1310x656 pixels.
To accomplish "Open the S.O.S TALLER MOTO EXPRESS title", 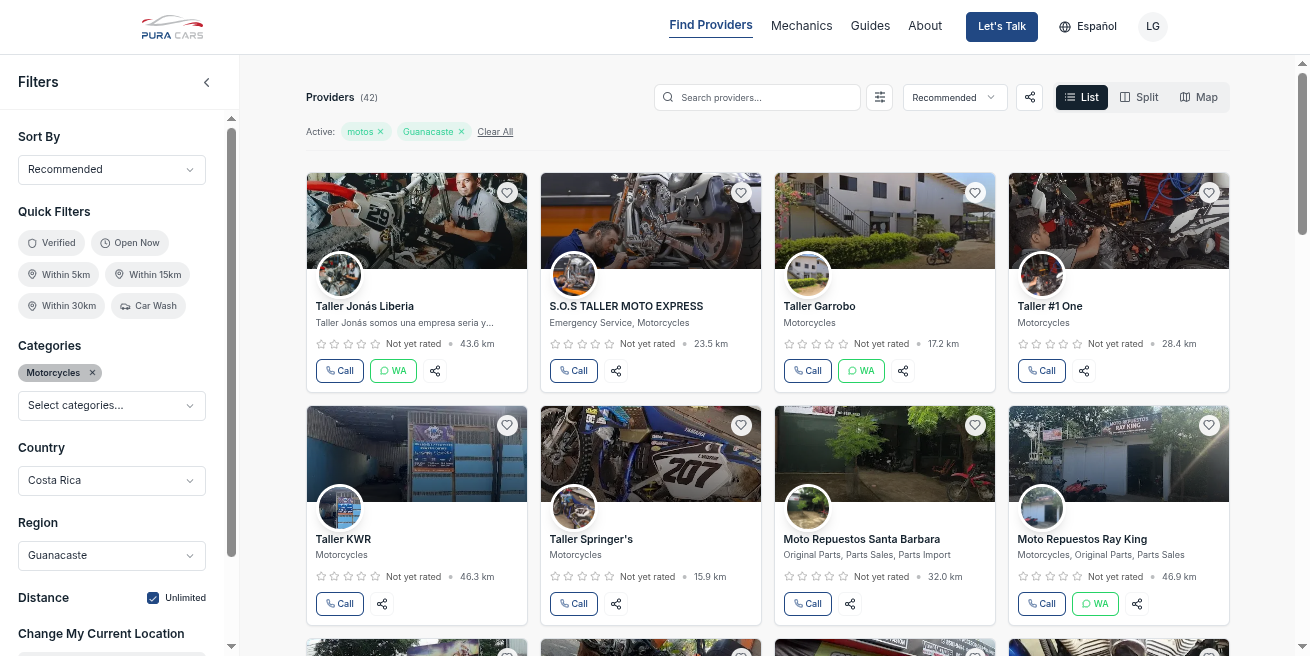I will 626,306.
